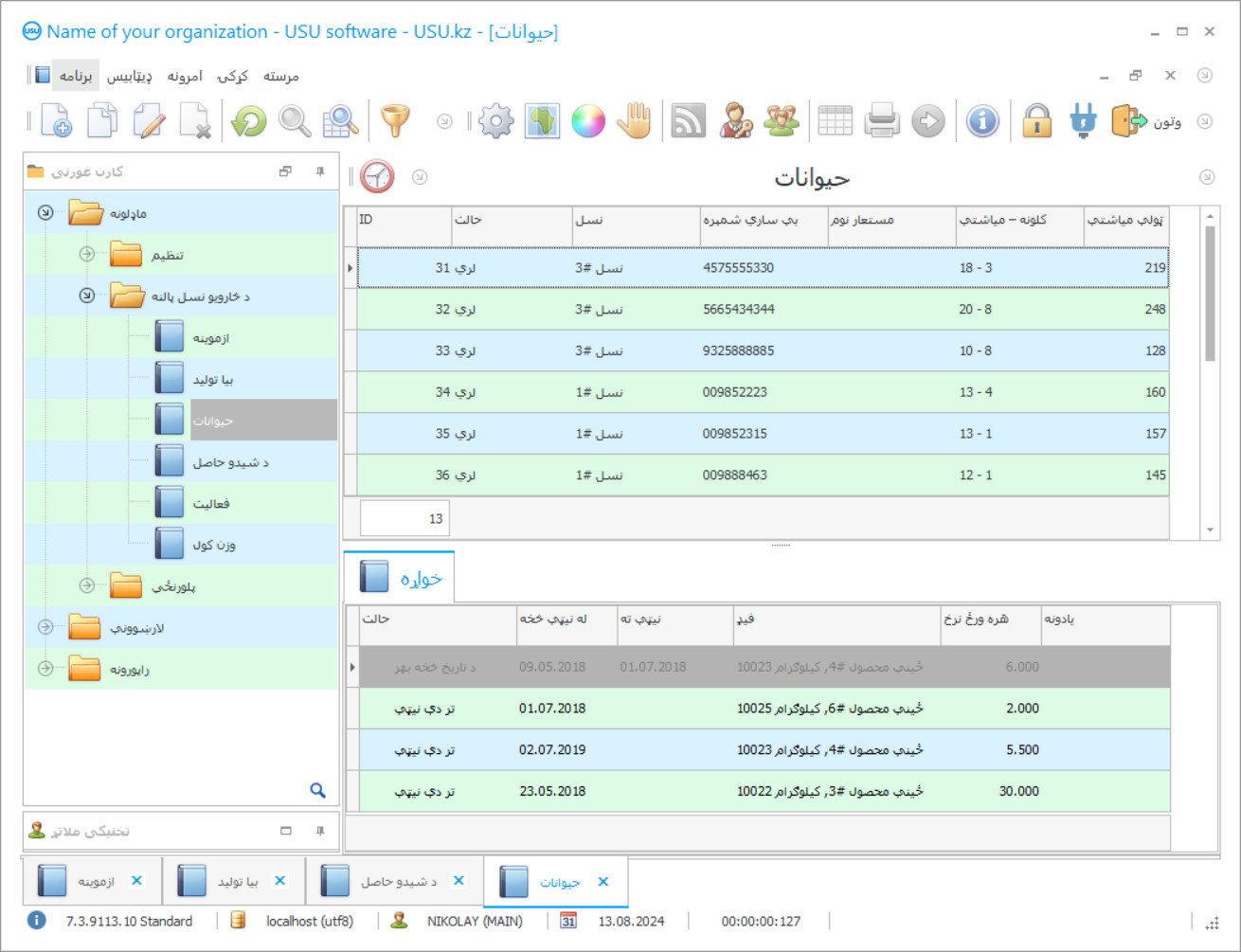
Task: Open the color wheel picker
Action: (x=588, y=121)
